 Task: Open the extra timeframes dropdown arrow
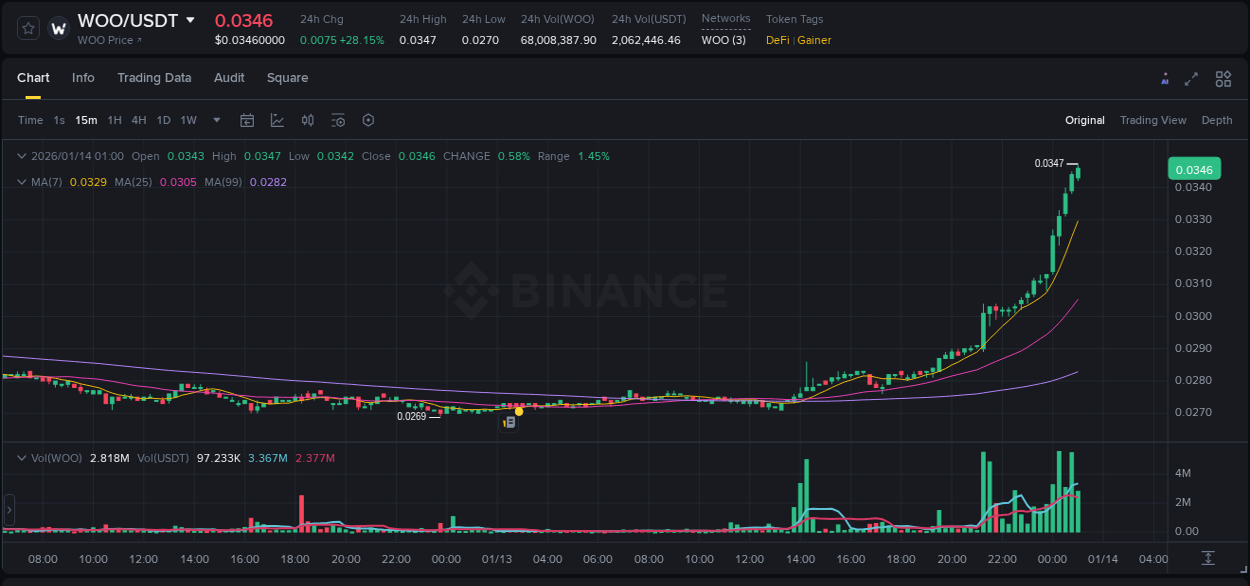coord(215,119)
